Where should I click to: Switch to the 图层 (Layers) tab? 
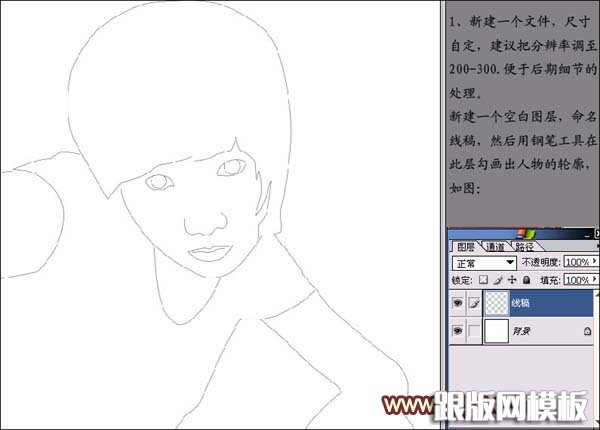point(465,246)
